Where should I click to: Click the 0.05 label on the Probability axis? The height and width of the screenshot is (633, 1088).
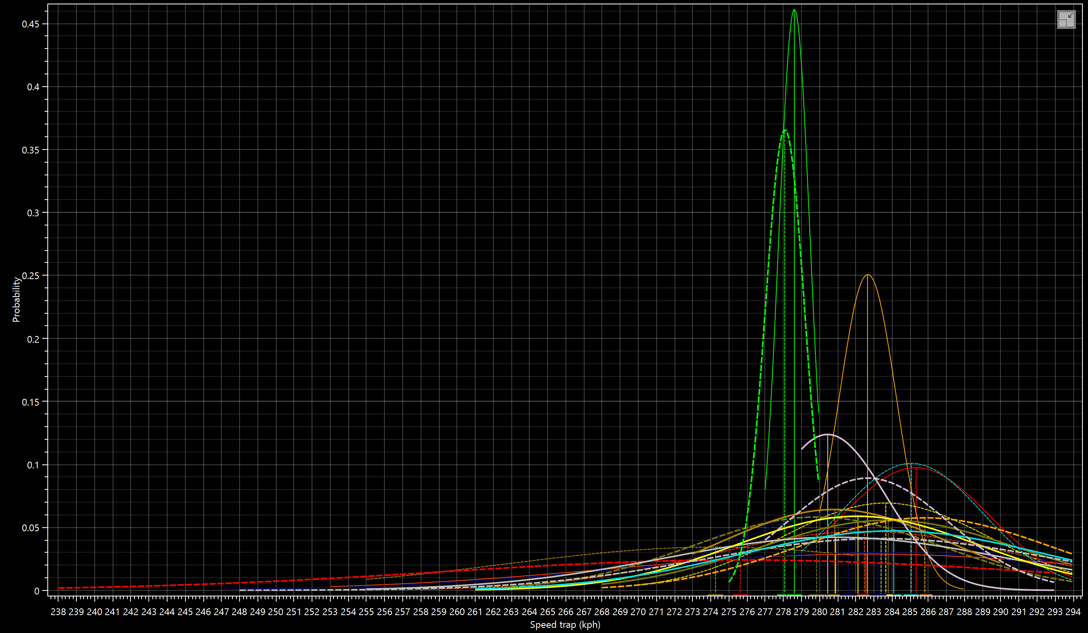pyautogui.click(x=30, y=528)
